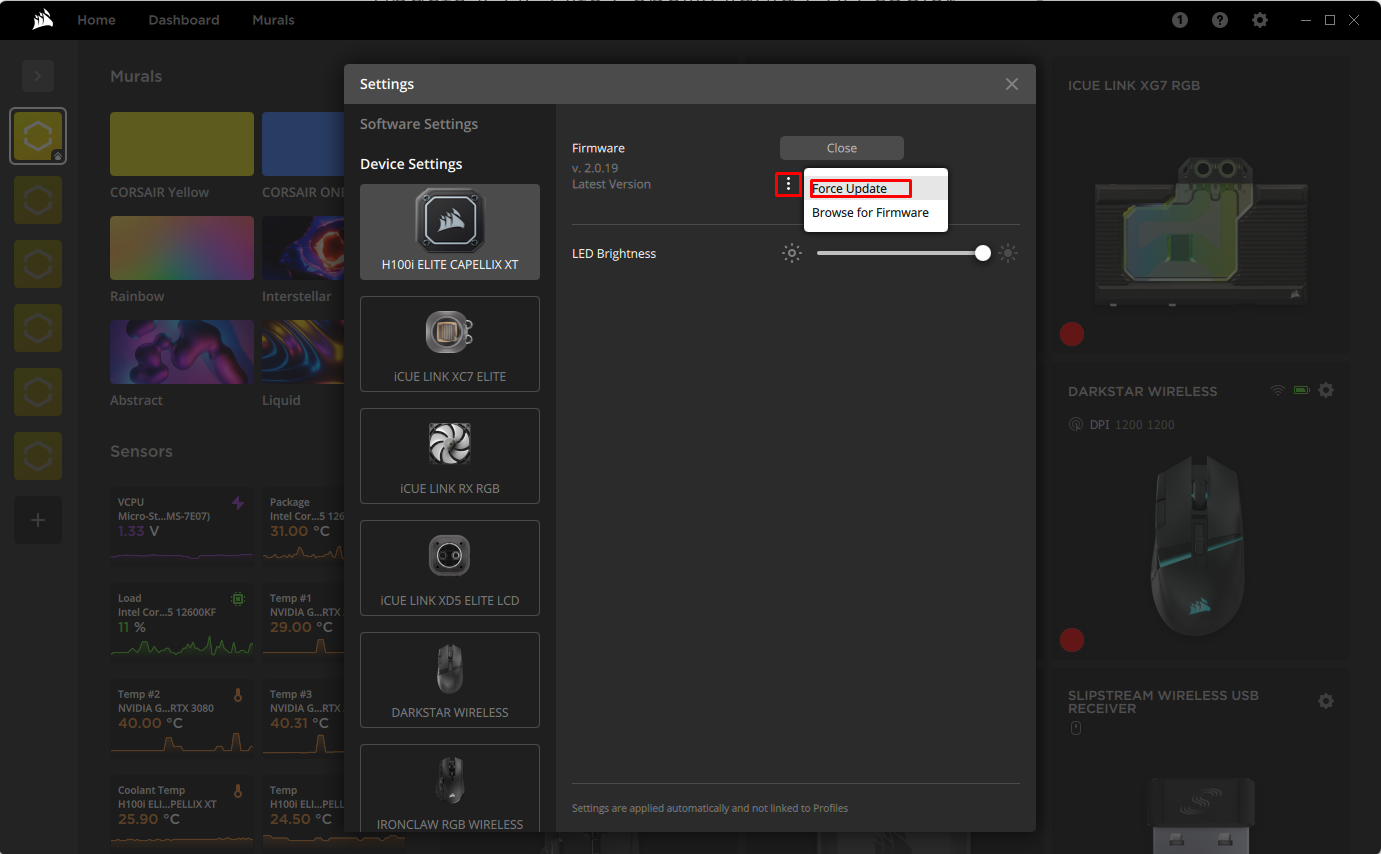1381x854 pixels.
Task: Click the Temp #3 40.31 °C reading
Action: (x=300, y=723)
